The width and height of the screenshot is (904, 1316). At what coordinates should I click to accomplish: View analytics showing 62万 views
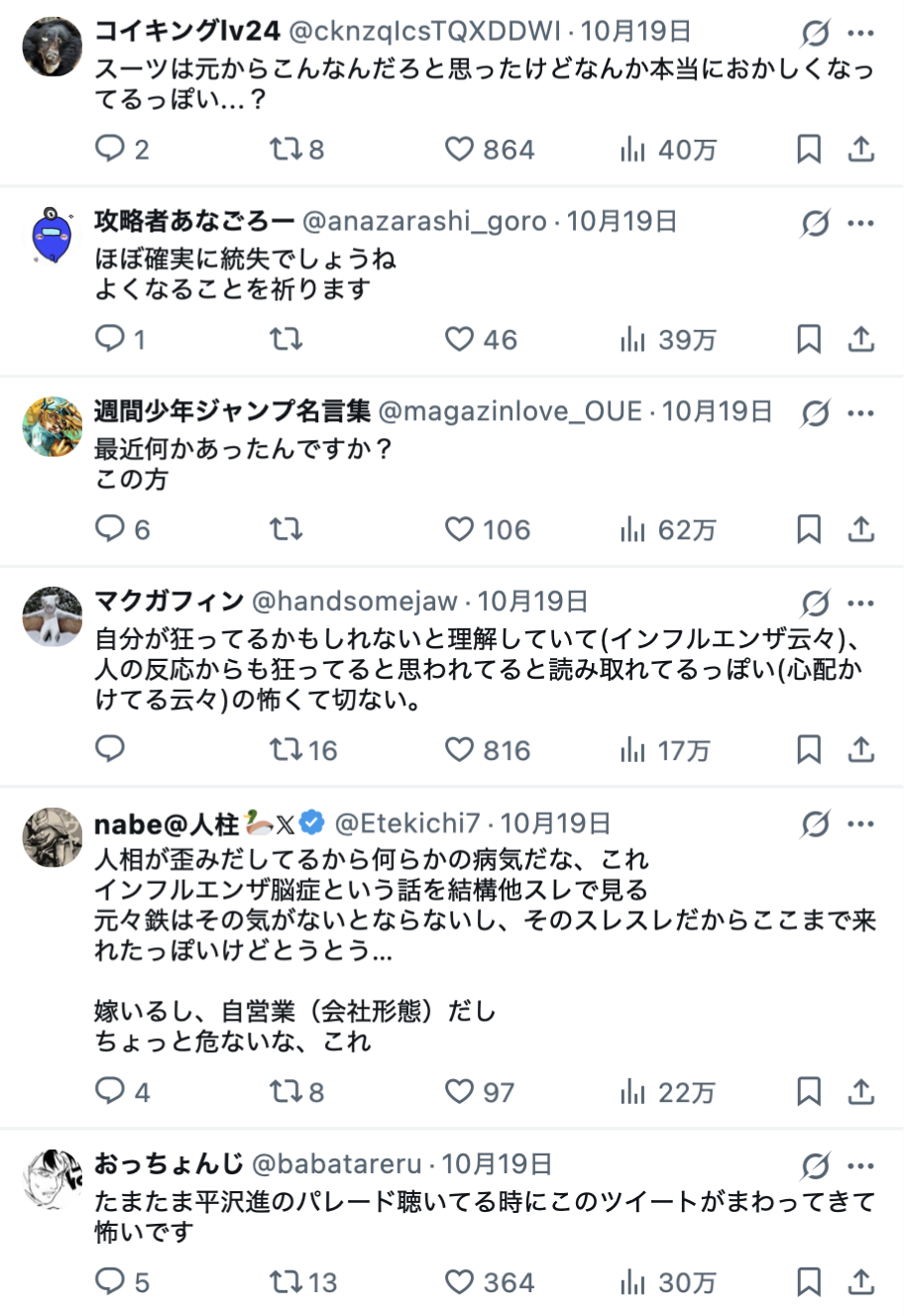667,529
